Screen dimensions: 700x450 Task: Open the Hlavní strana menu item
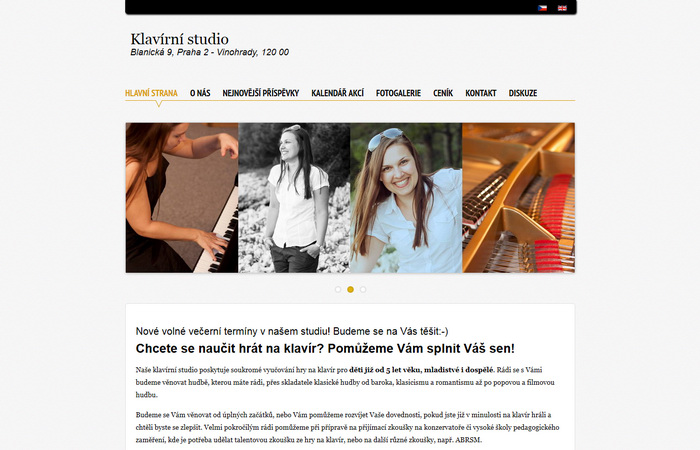(x=151, y=93)
